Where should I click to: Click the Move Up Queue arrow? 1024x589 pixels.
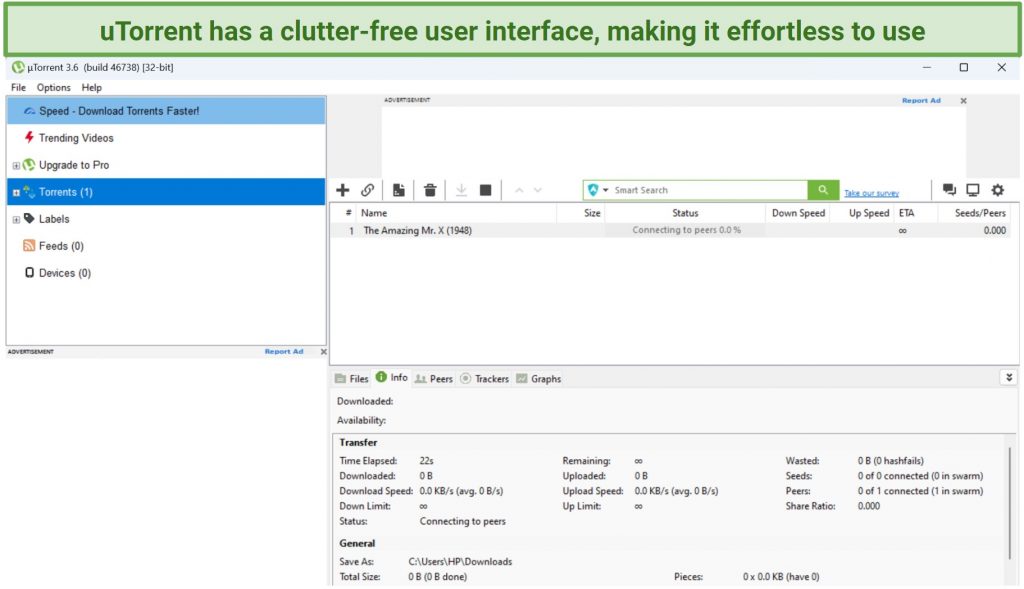coord(519,190)
